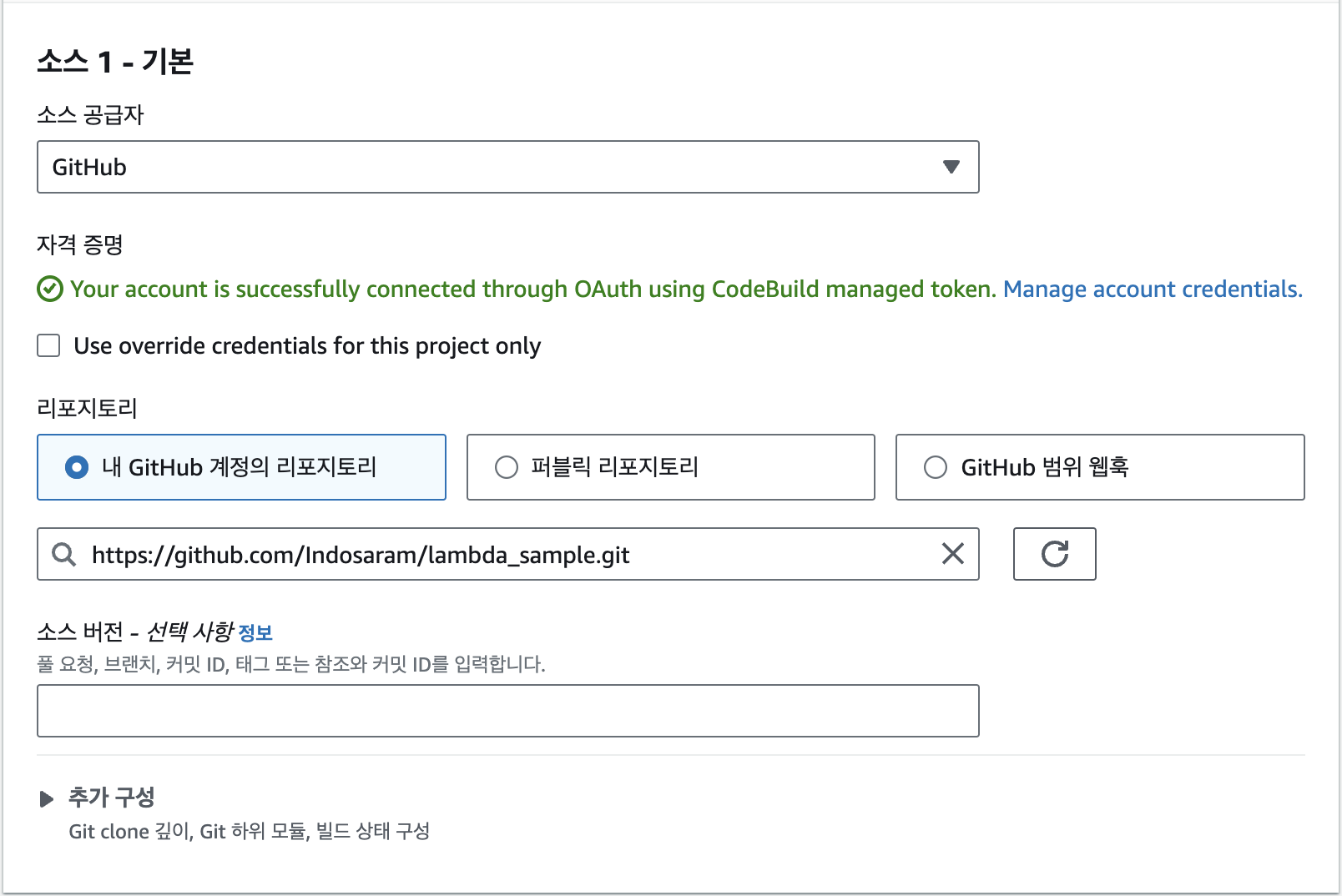The height and width of the screenshot is (896, 1342).
Task: Click the override credentials label text
Action: coord(307,346)
